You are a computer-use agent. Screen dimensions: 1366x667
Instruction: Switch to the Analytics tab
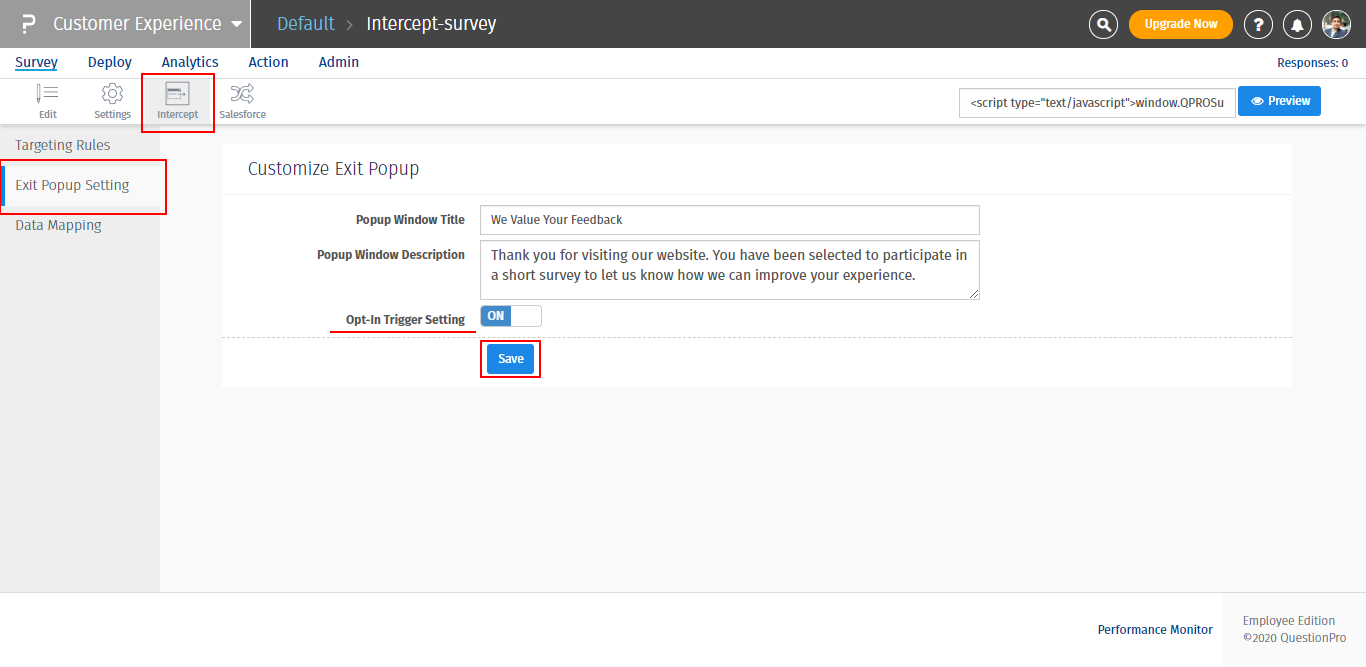click(190, 61)
